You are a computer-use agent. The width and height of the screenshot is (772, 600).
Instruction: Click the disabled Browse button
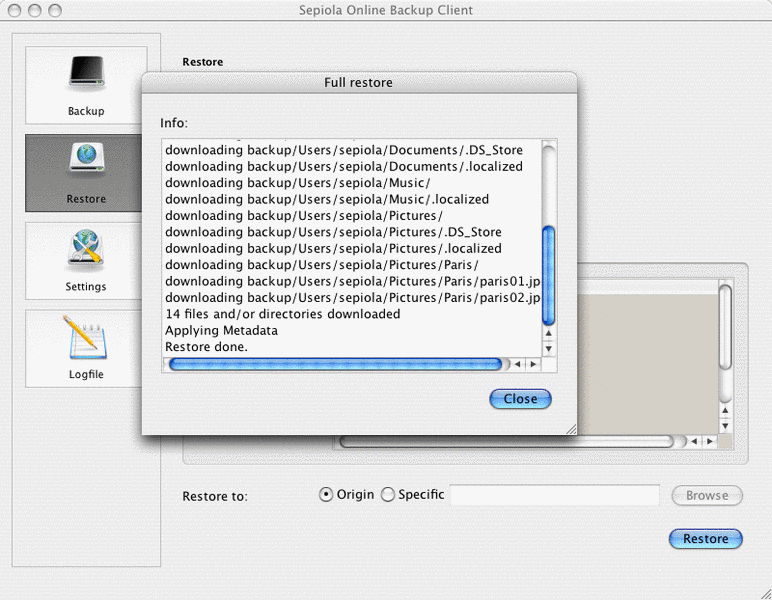click(707, 495)
